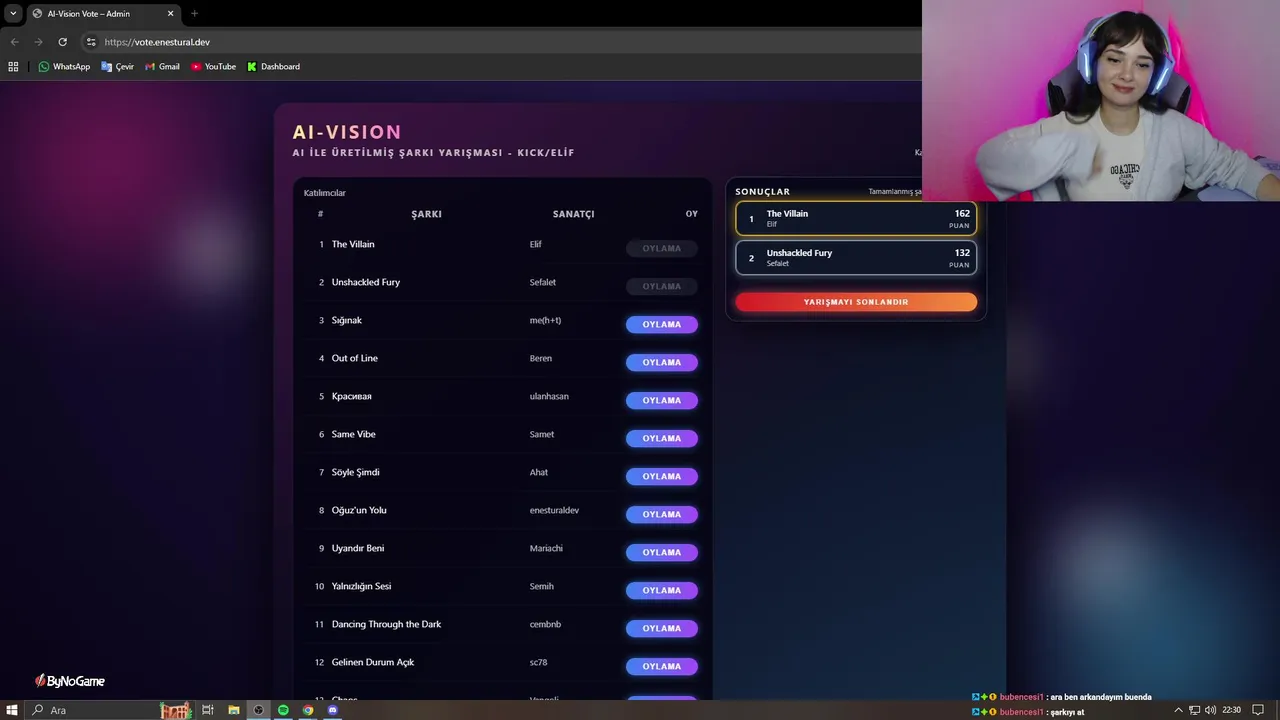Viewport: 1280px width, 720px height.
Task: Click the Yarışmayı Sonlandır button
Action: click(x=856, y=302)
